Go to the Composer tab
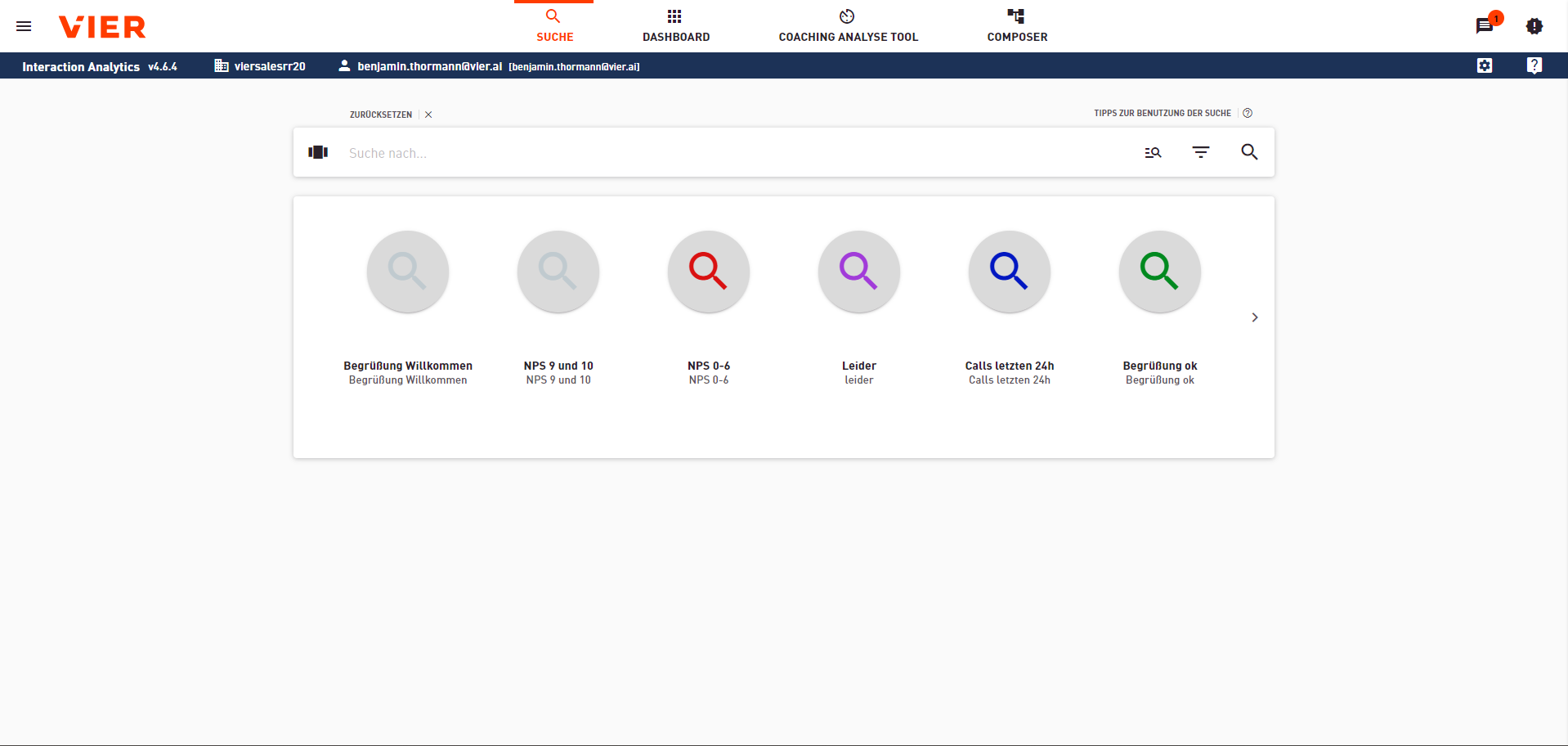The image size is (1568, 746). 1016,26
